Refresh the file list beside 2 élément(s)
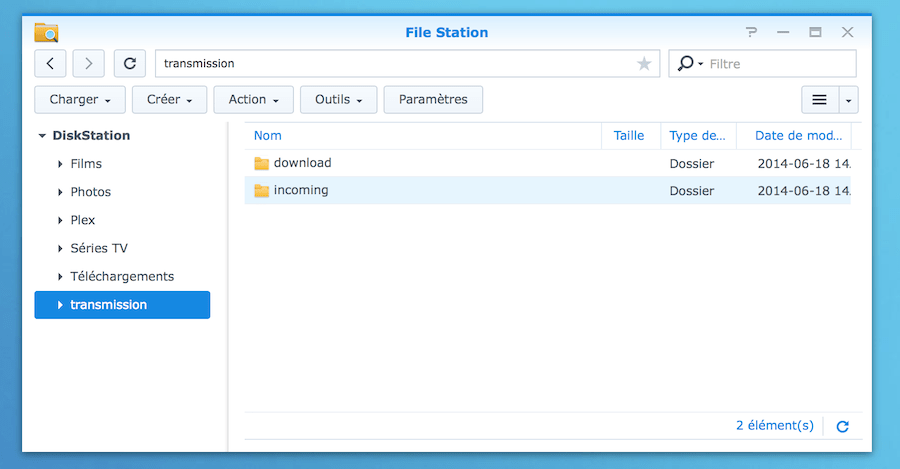This screenshot has height=469, width=900. (x=843, y=427)
